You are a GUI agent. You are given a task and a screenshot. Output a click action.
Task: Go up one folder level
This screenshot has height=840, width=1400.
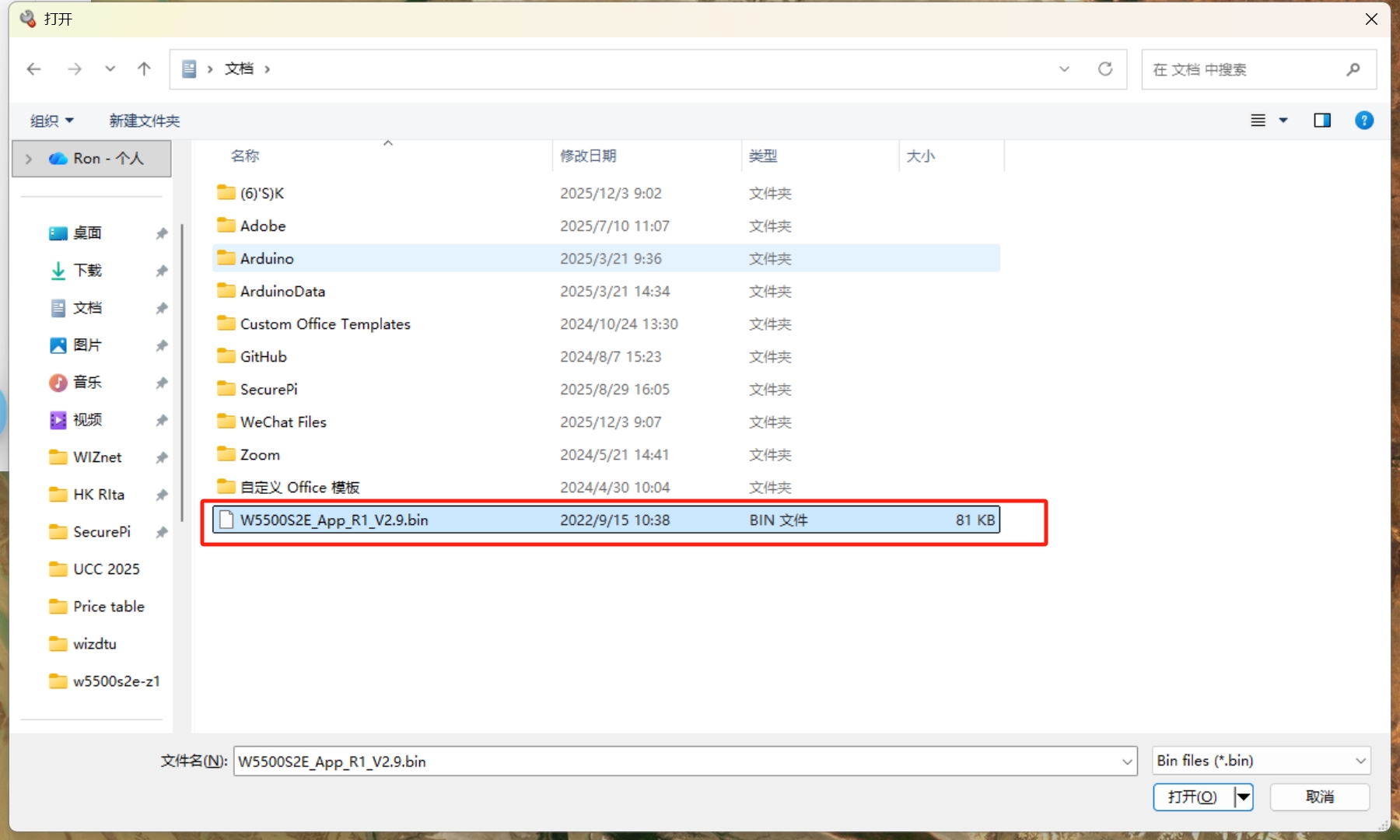pyautogui.click(x=144, y=69)
